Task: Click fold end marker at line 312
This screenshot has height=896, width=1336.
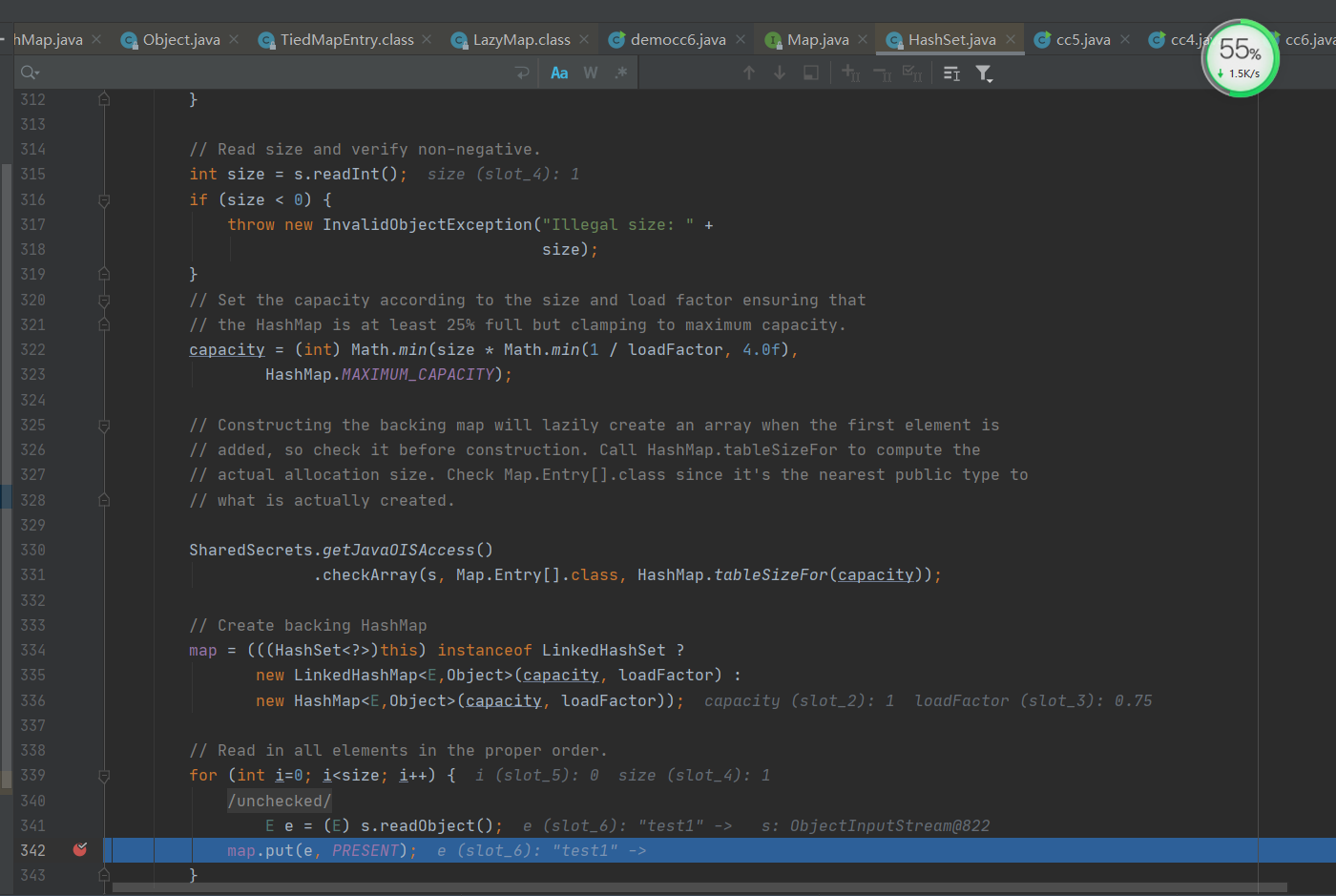Action: (x=104, y=99)
